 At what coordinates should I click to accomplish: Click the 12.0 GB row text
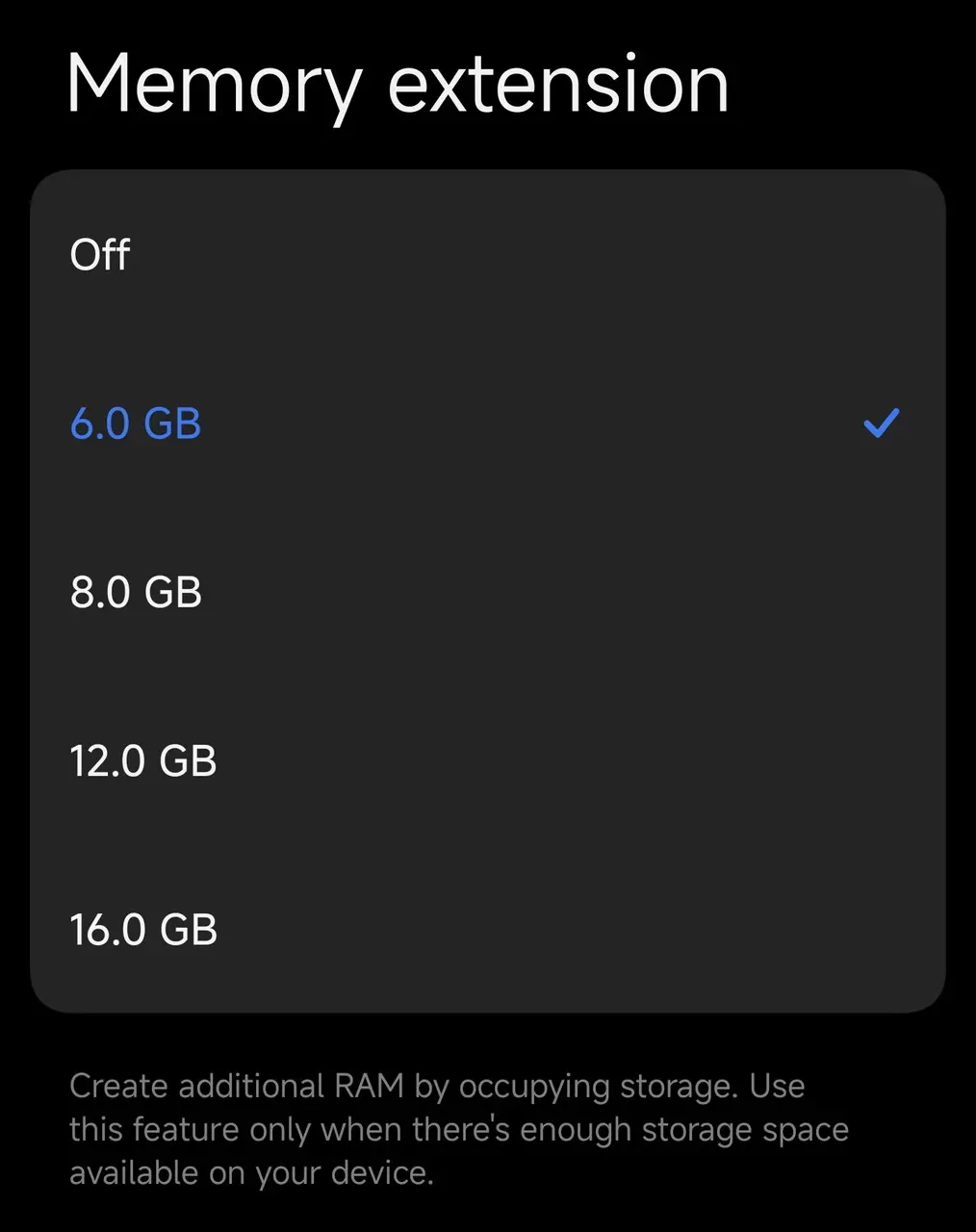[x=143, y=760]
